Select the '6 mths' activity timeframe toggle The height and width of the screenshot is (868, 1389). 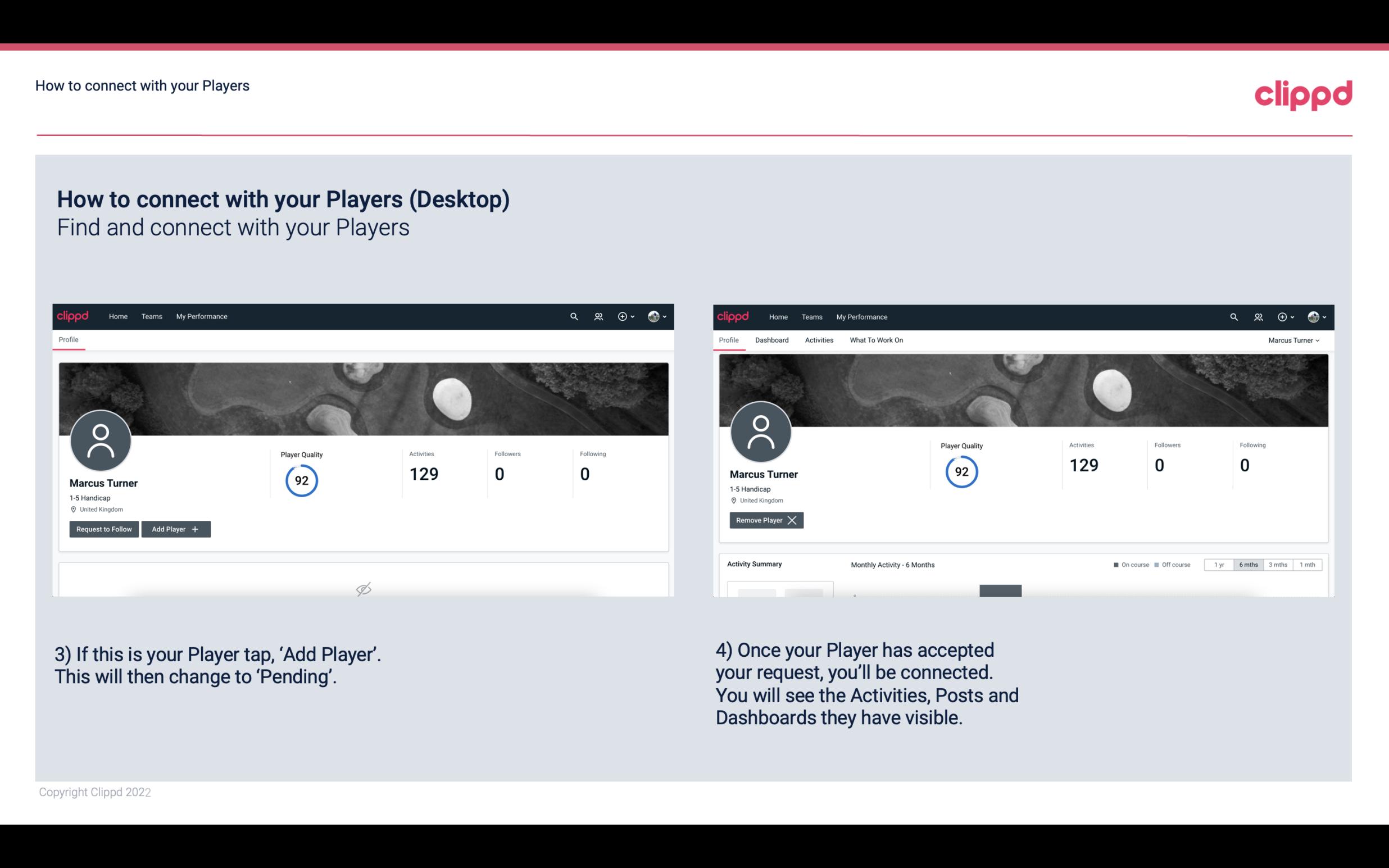click(x=1247, y=564)
